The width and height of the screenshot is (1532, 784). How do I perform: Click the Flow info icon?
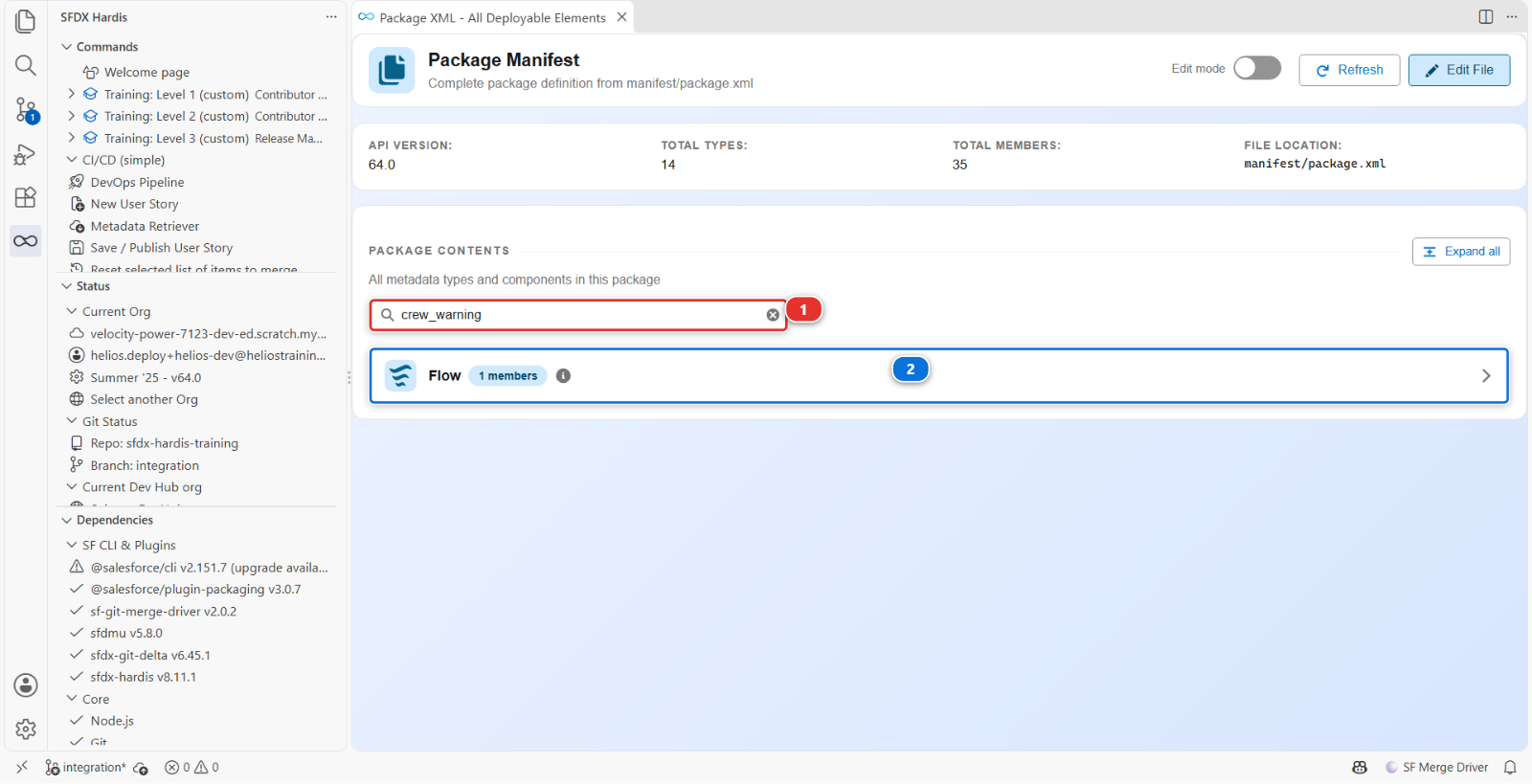(563, 376)
